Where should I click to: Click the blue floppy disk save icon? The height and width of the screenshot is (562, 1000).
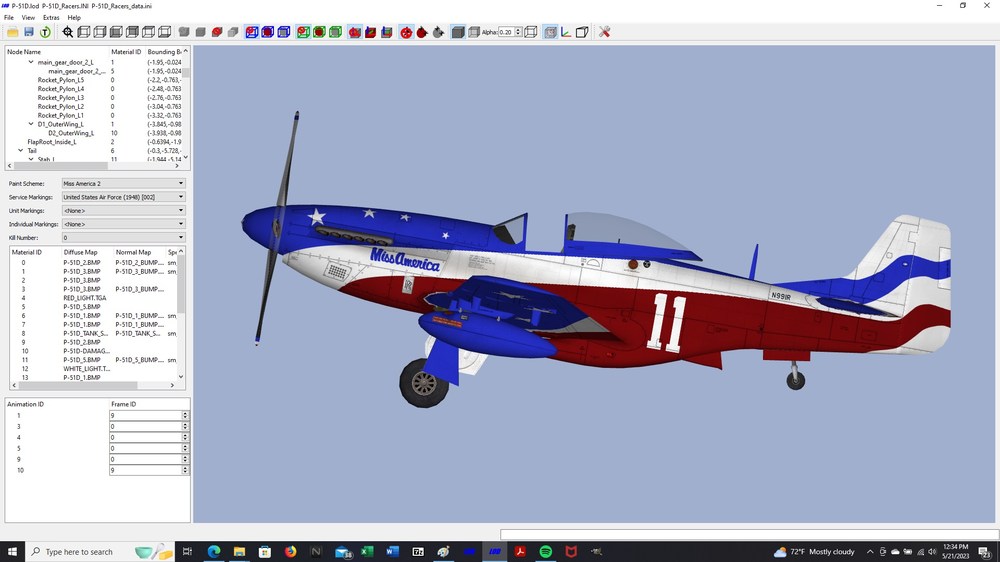tap(29, 32)
